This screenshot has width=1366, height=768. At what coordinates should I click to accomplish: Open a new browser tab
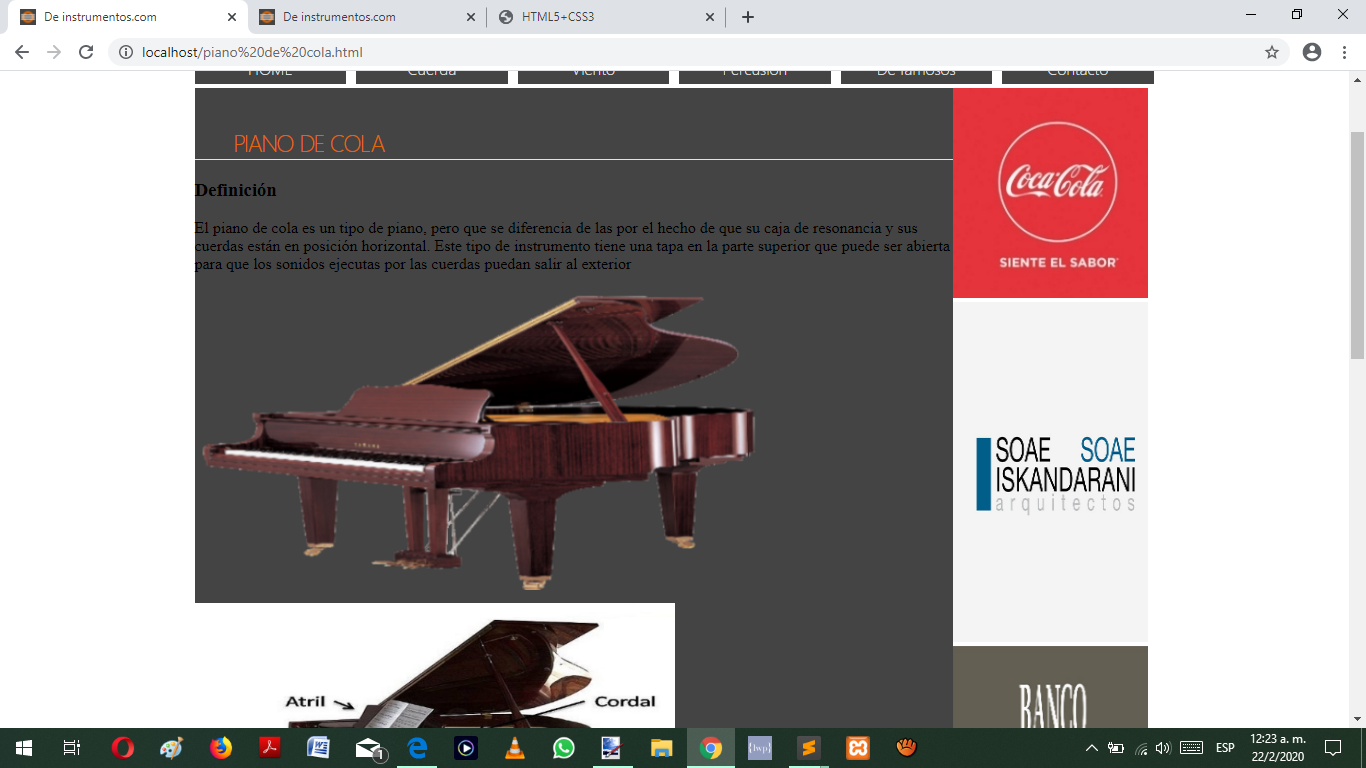[748, 17]
